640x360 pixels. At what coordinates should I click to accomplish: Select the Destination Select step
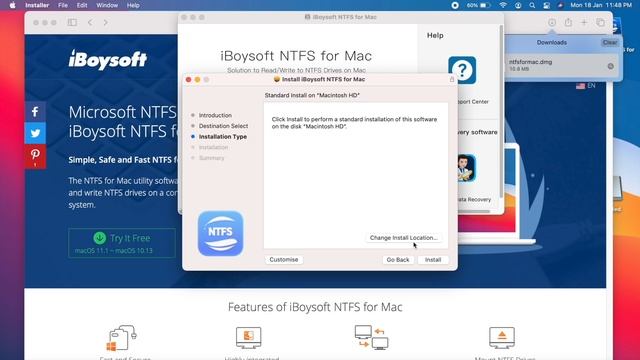pos(223,126)
